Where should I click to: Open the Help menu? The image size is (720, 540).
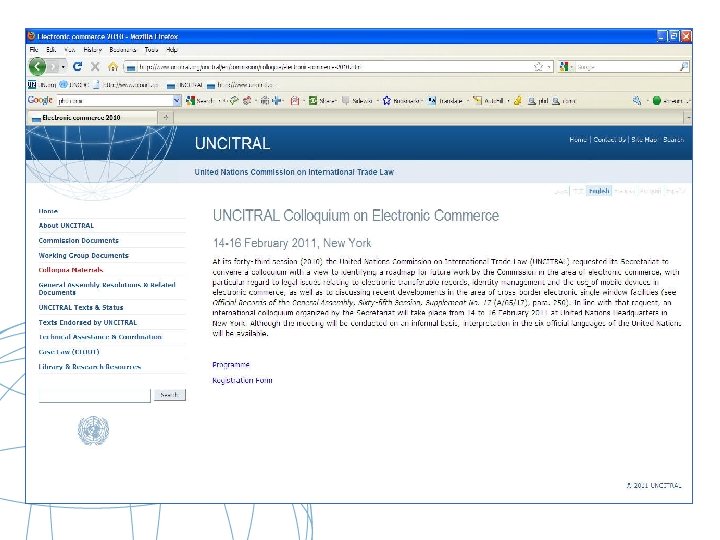(x=172, y=50)
